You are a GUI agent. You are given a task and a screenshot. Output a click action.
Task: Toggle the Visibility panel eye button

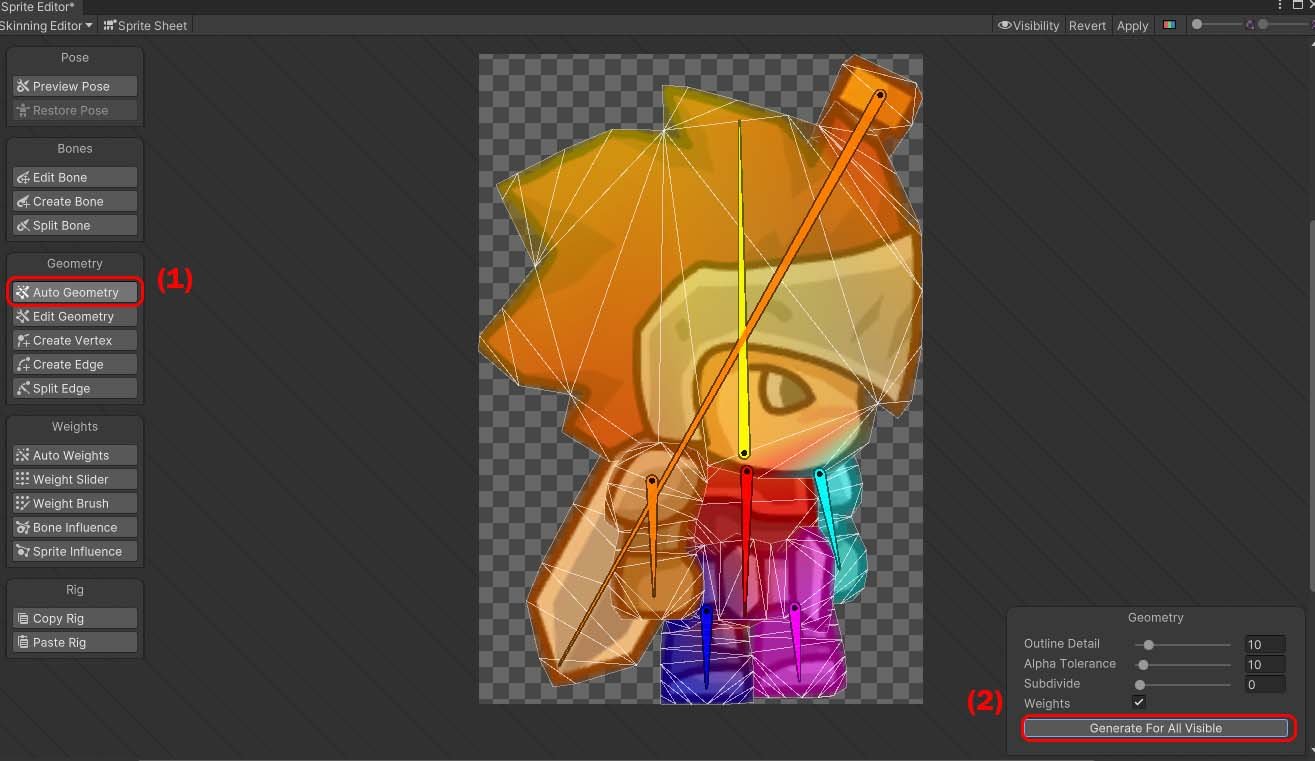[1028, 25]
